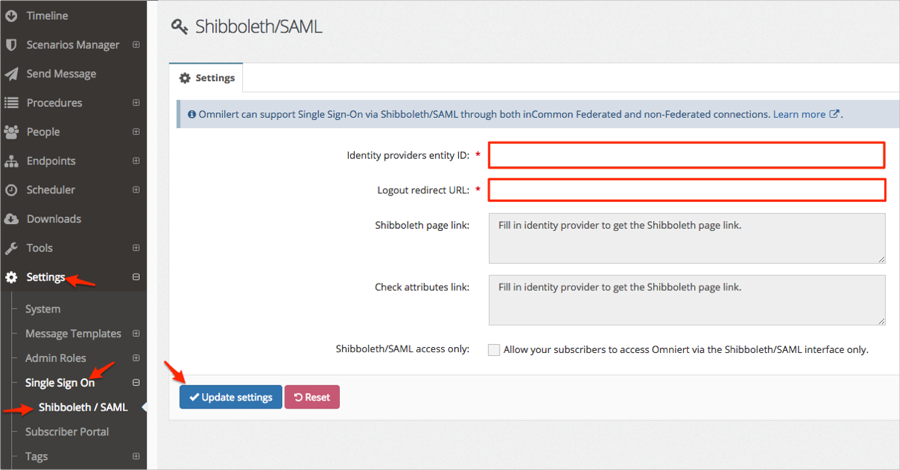Open Subscriber Portal settings page
The width and height of the screenshot is (900, 470).
click(67, 432)
